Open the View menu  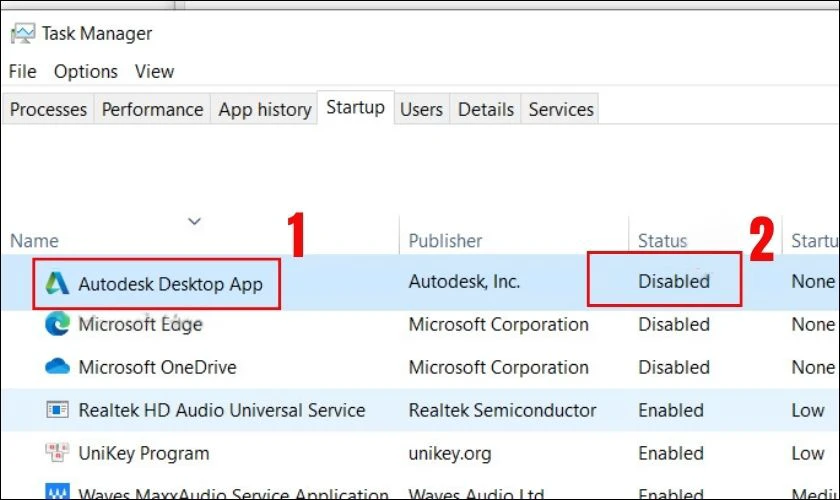154,71
